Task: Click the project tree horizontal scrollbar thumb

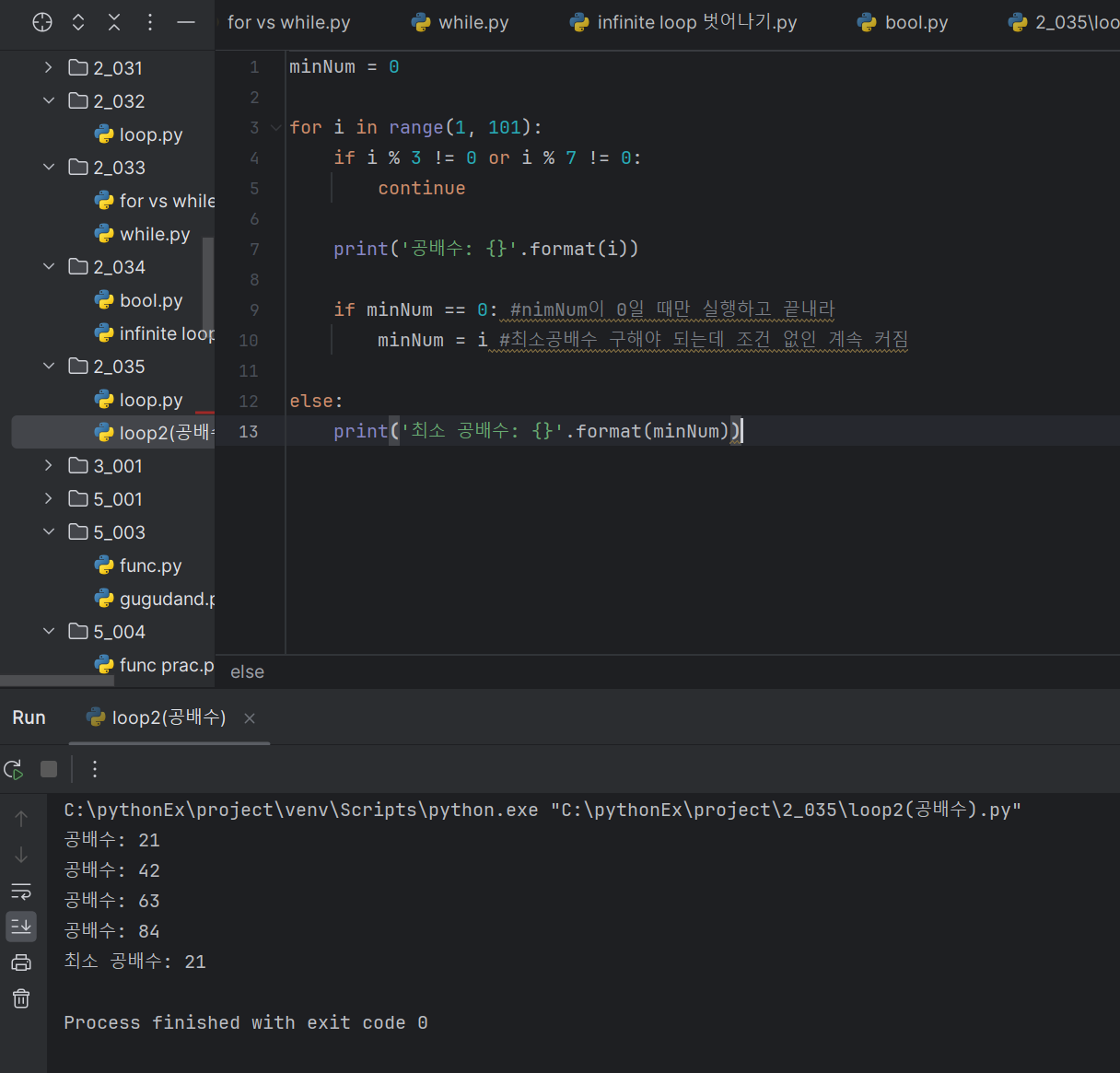Action: coord(57,682)
